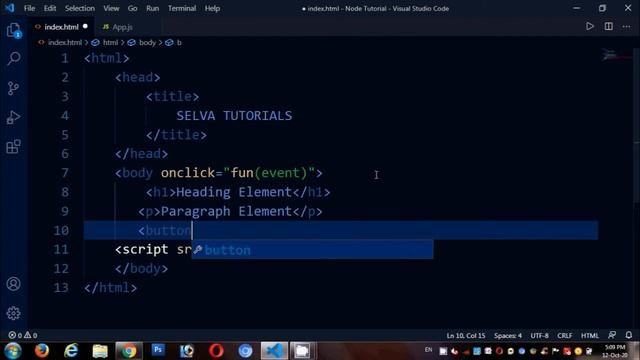Open the Help menu
The width and height of the screenshot is (640, 360).
212,8
